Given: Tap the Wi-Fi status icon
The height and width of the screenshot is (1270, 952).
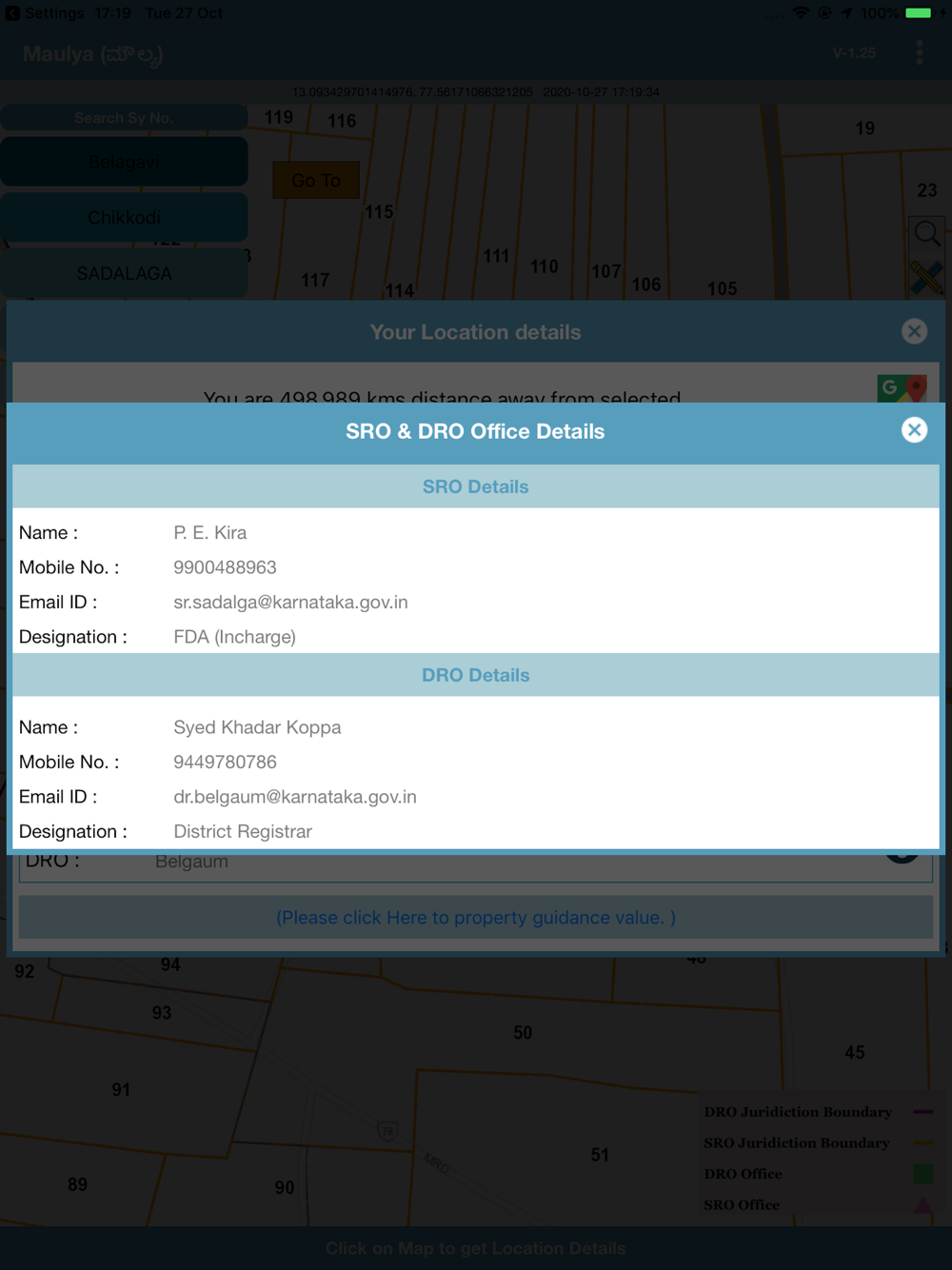Looking at the screenshot, I should 801,13.
